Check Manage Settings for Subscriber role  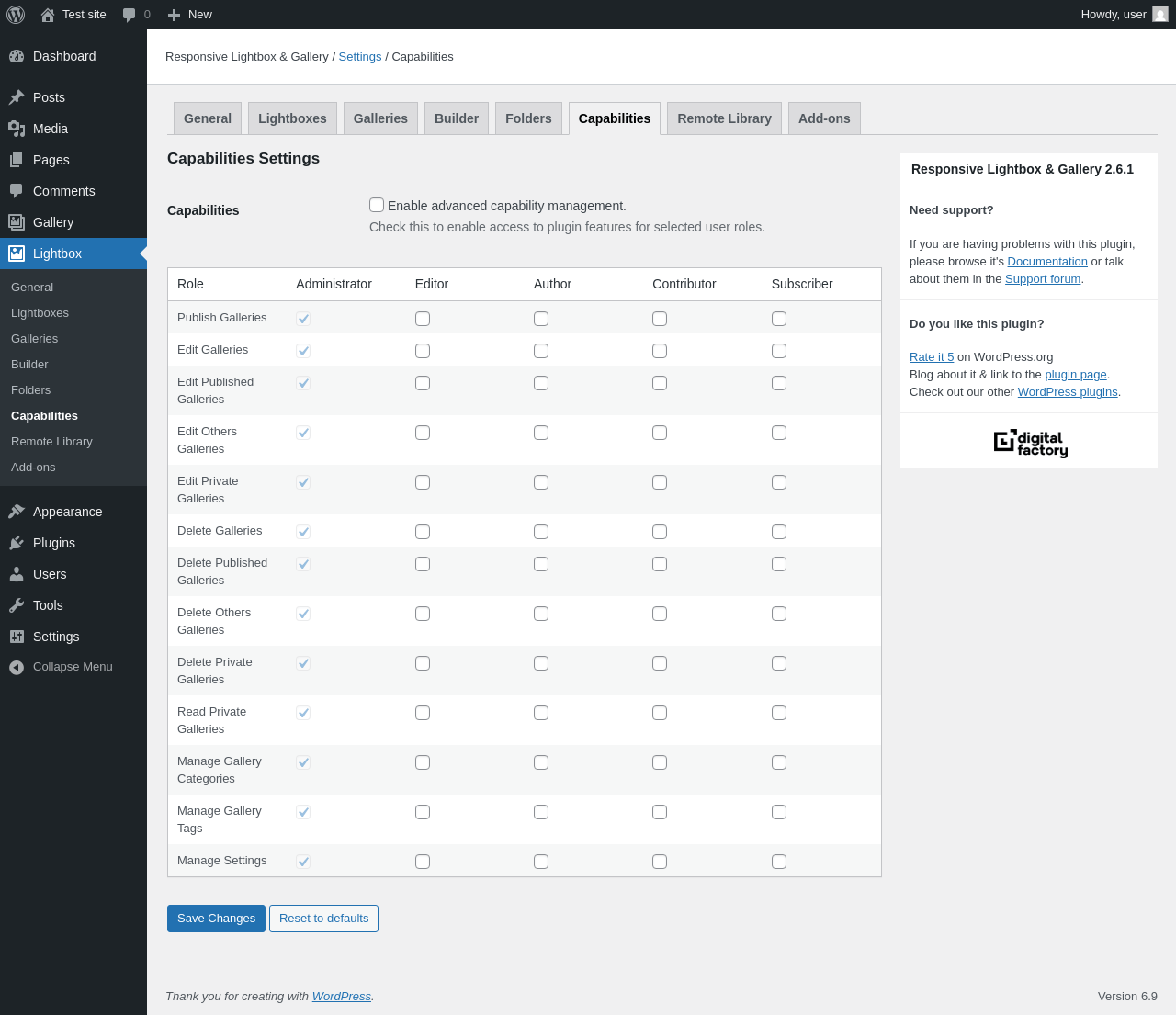point(779,862)
